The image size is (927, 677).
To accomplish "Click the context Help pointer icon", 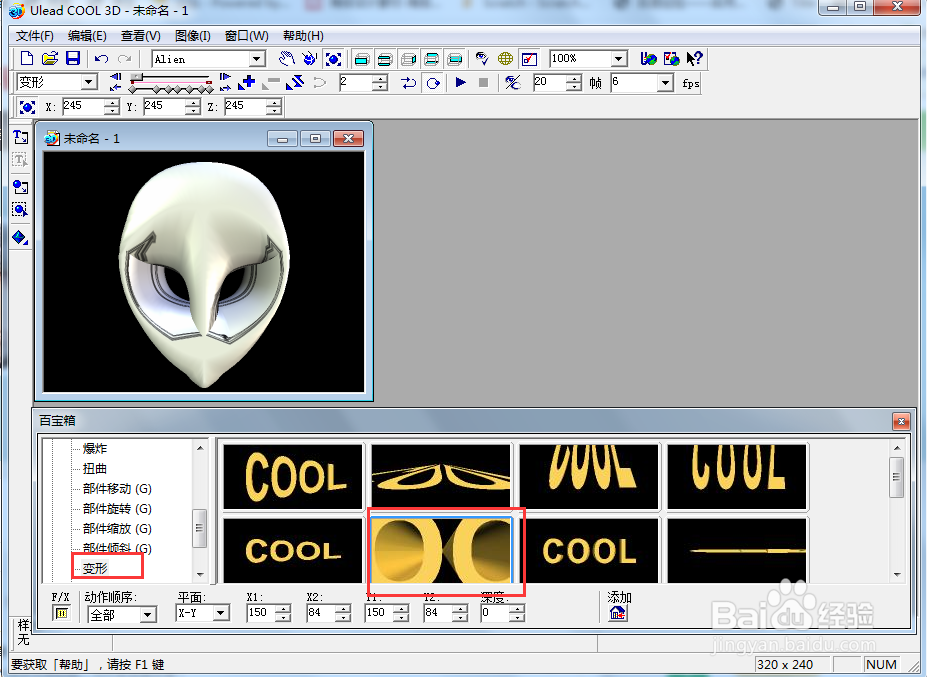I will 694,59.
